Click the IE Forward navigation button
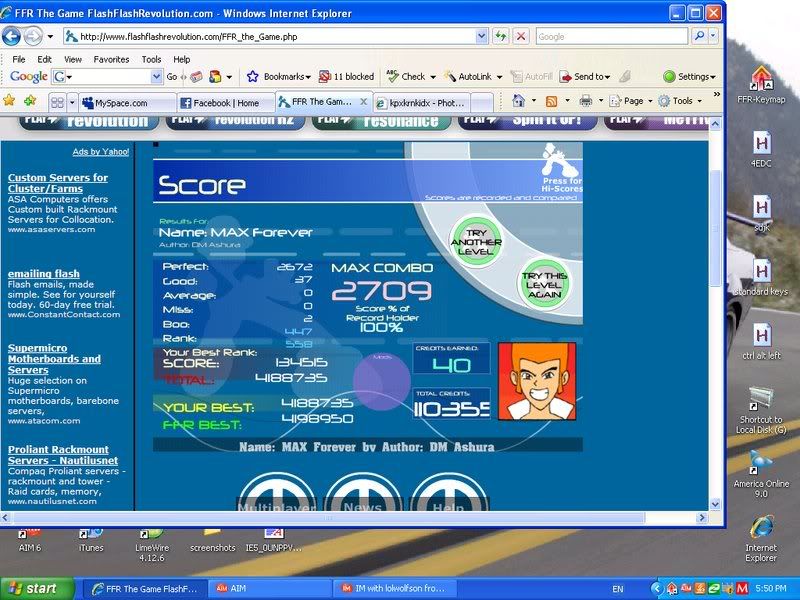 tap(33, 36)
